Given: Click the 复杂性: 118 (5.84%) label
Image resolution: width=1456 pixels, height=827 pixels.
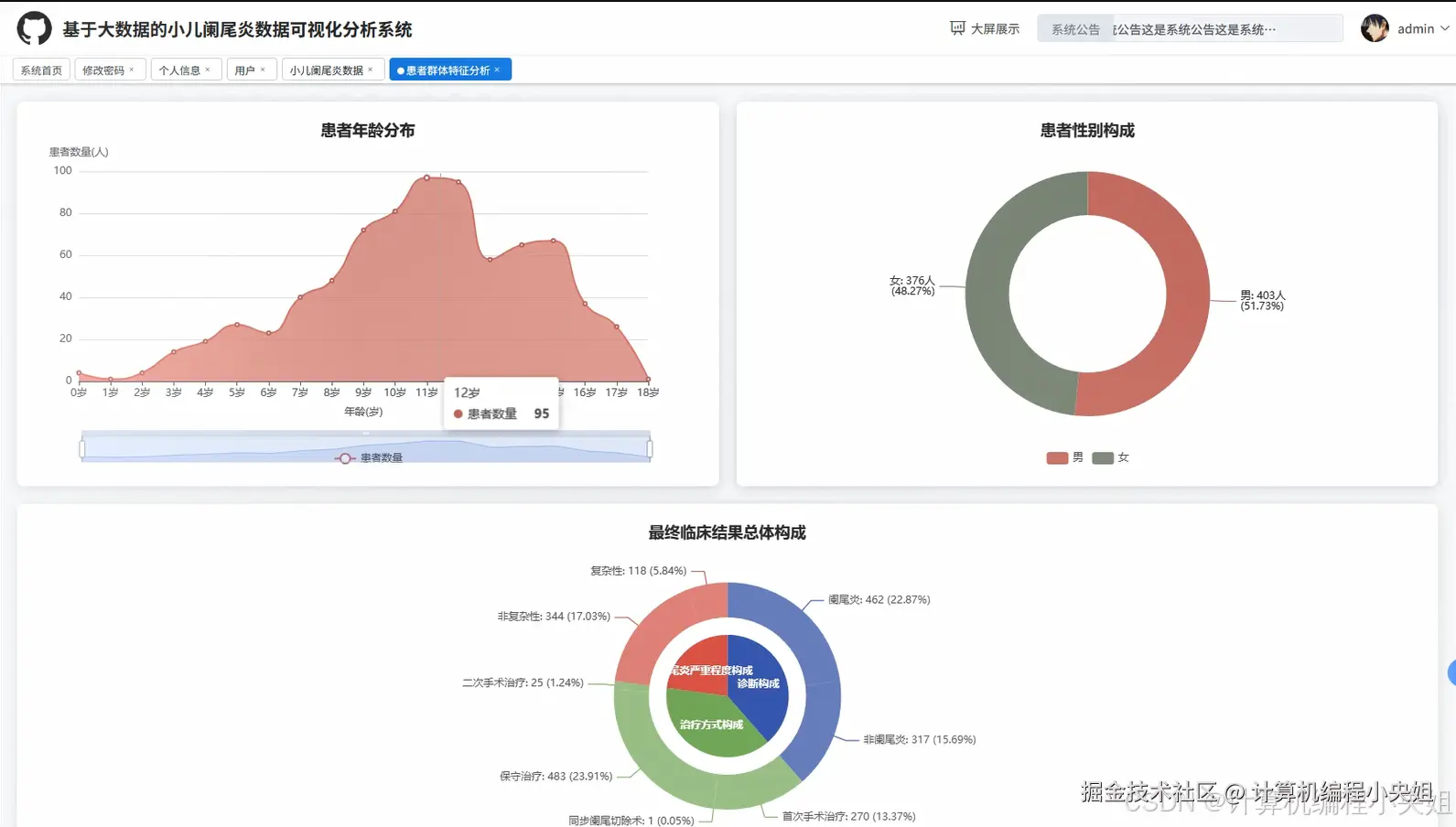Looking at the screenshot, I should [x=638, y=571].
